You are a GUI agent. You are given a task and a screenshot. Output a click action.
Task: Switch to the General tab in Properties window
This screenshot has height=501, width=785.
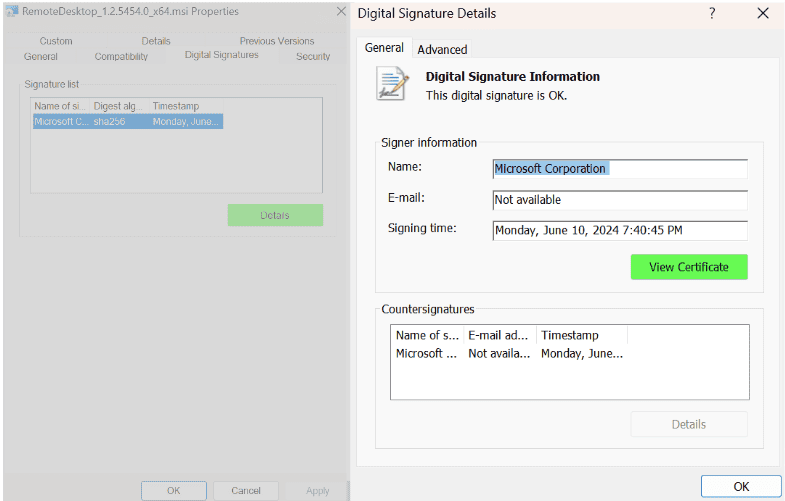pos(41,57)
